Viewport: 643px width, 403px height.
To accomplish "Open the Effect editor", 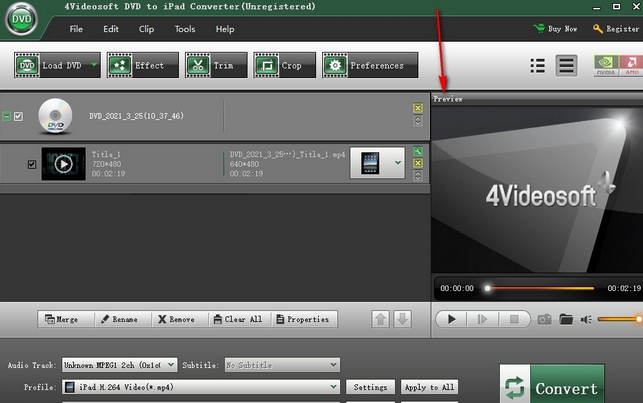I will 143,65.
